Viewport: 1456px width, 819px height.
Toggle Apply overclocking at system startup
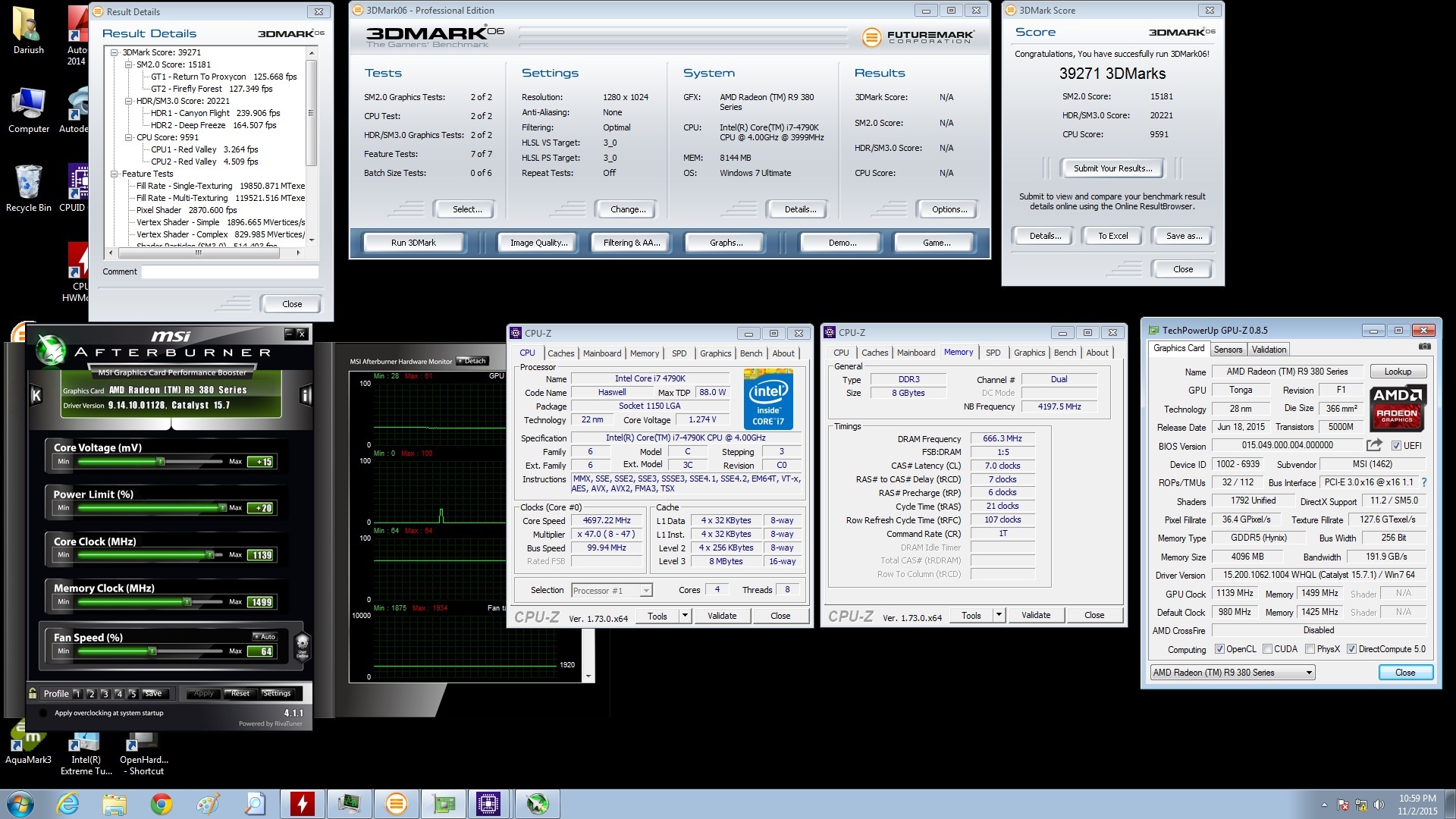pos(43,713)
